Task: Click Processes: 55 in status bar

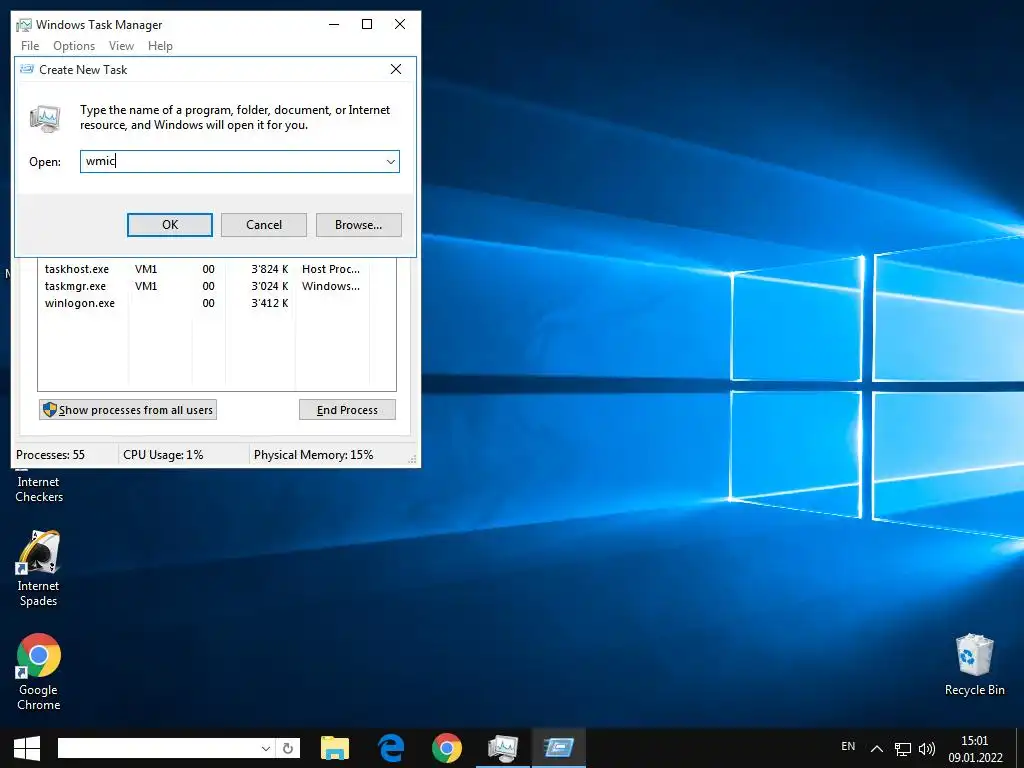Action: click(50, 455)
